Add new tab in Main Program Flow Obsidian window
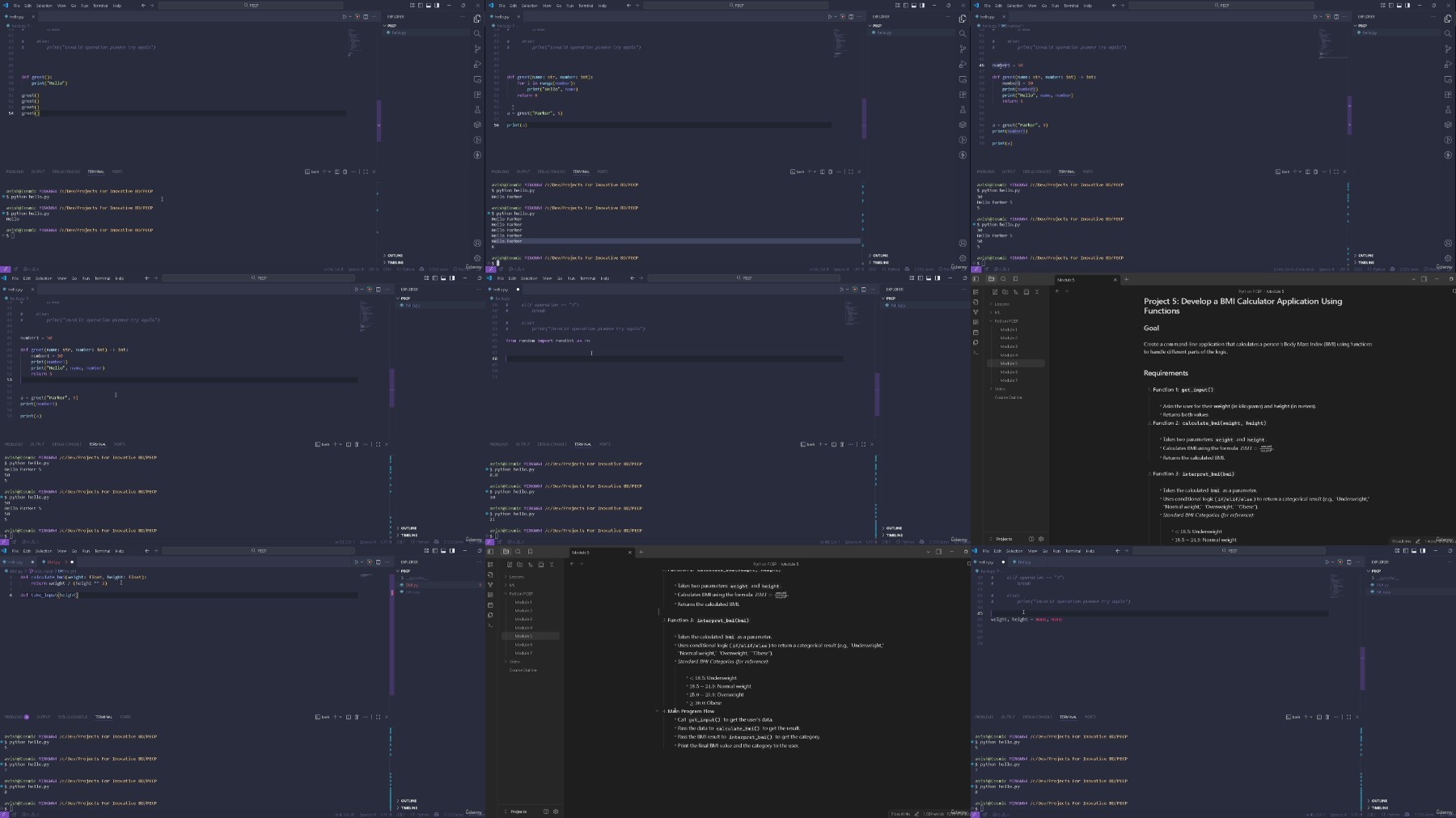Image resolution: width=1456 pixels, height=818 pixels. click(x=641, y=553)
